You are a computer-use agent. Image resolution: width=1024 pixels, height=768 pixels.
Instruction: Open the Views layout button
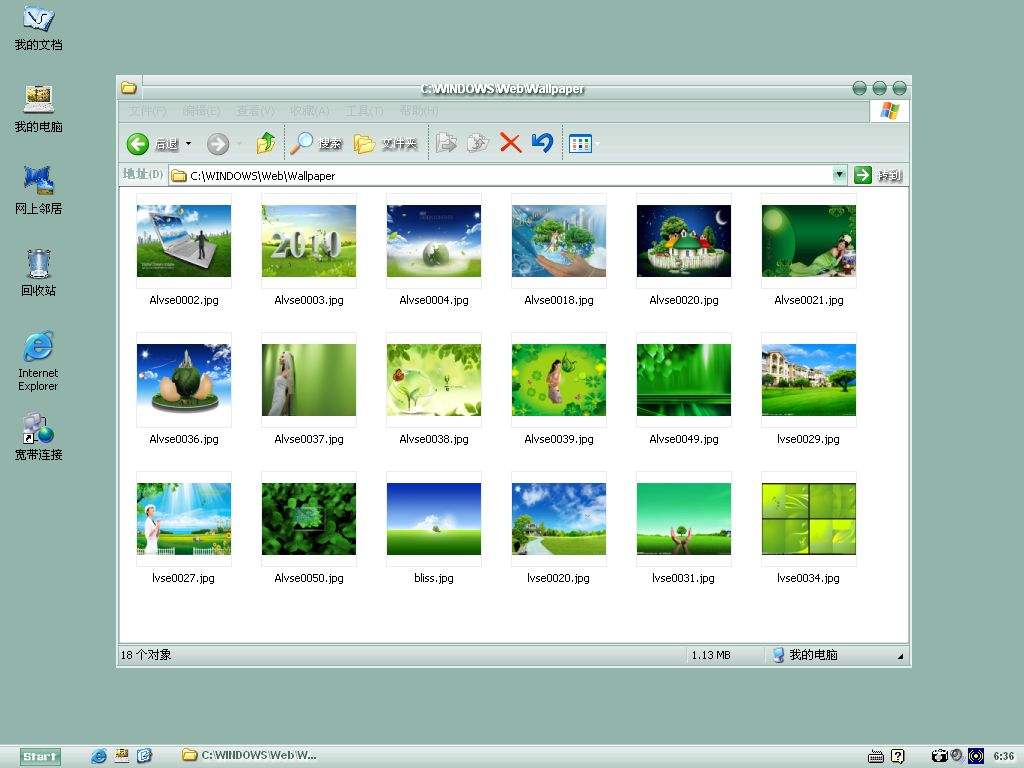point(580,144)
